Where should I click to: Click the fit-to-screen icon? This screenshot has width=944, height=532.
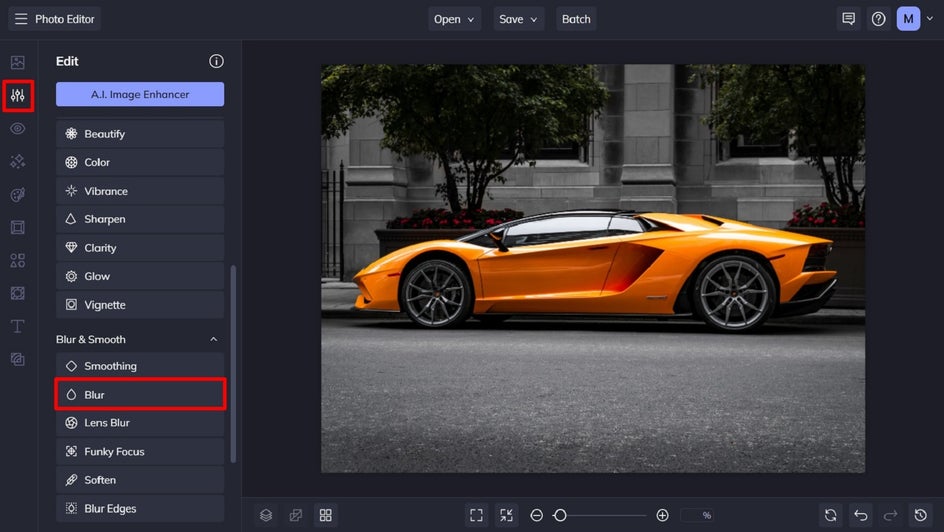pyautogui.click(x=476, y=515)
